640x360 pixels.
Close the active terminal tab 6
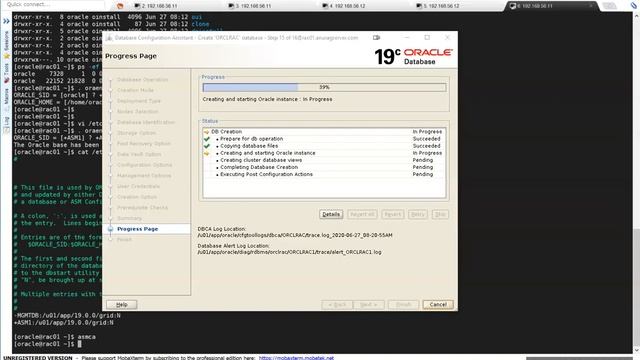click(590, 6)
